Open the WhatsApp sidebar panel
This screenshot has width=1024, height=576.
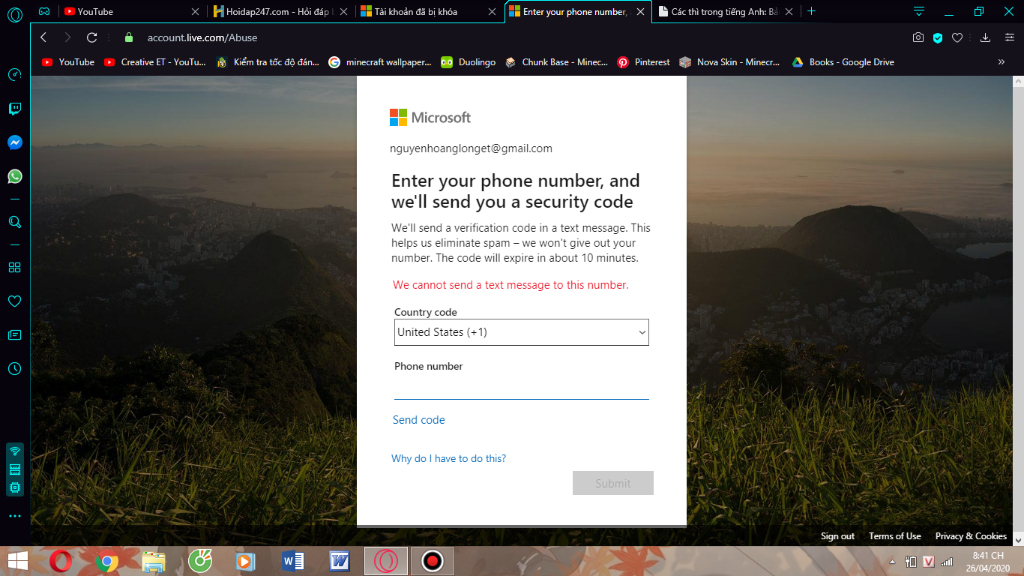click(14, 176)
